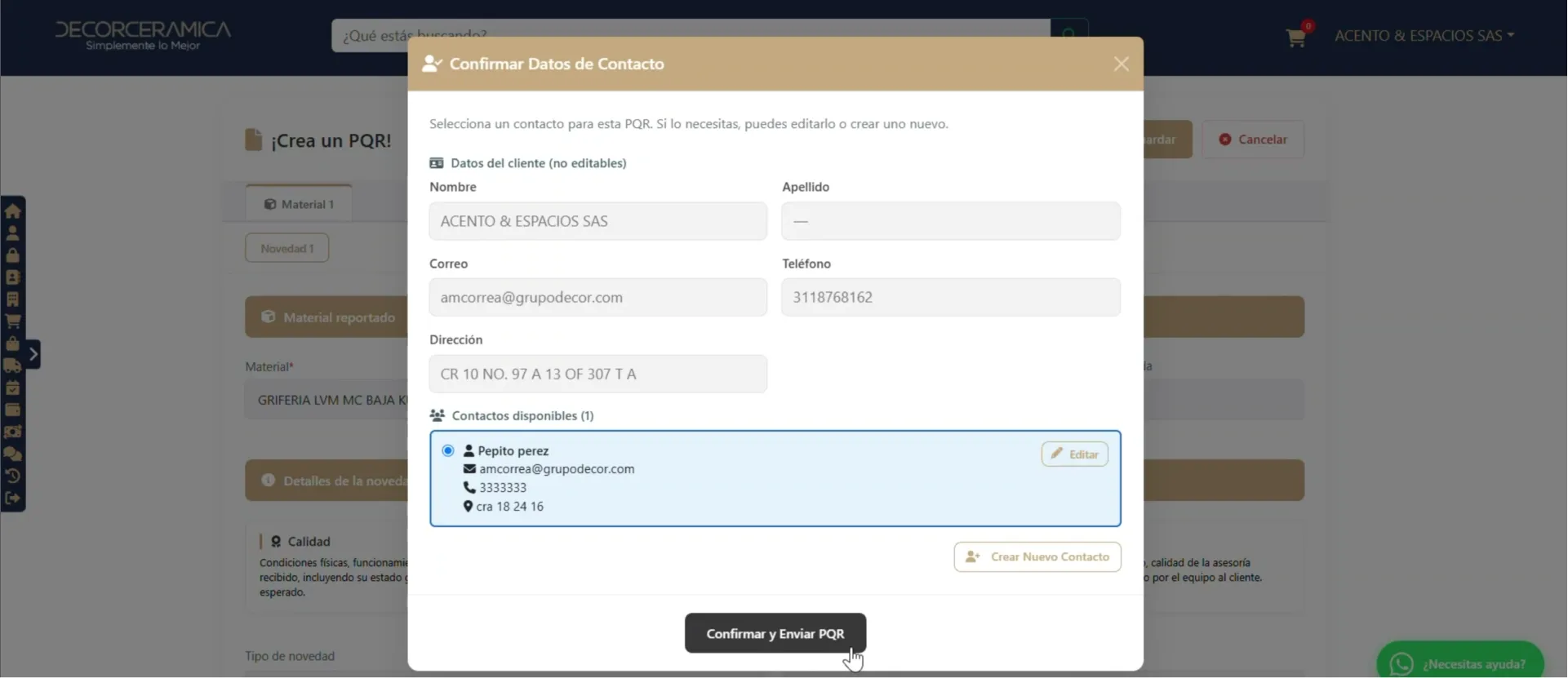Click the building icon in left sidebar
1568x678 pixels.
(12, 299)
